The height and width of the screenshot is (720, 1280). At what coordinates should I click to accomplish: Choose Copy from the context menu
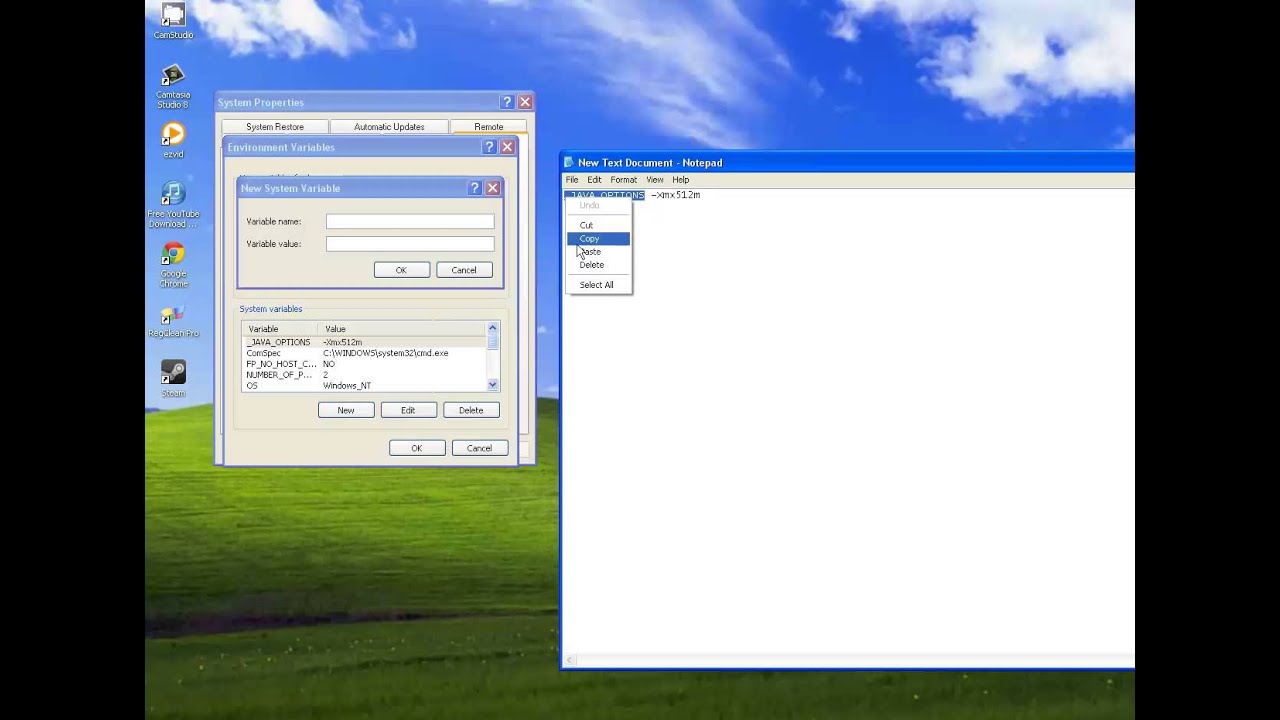(598, 239)
